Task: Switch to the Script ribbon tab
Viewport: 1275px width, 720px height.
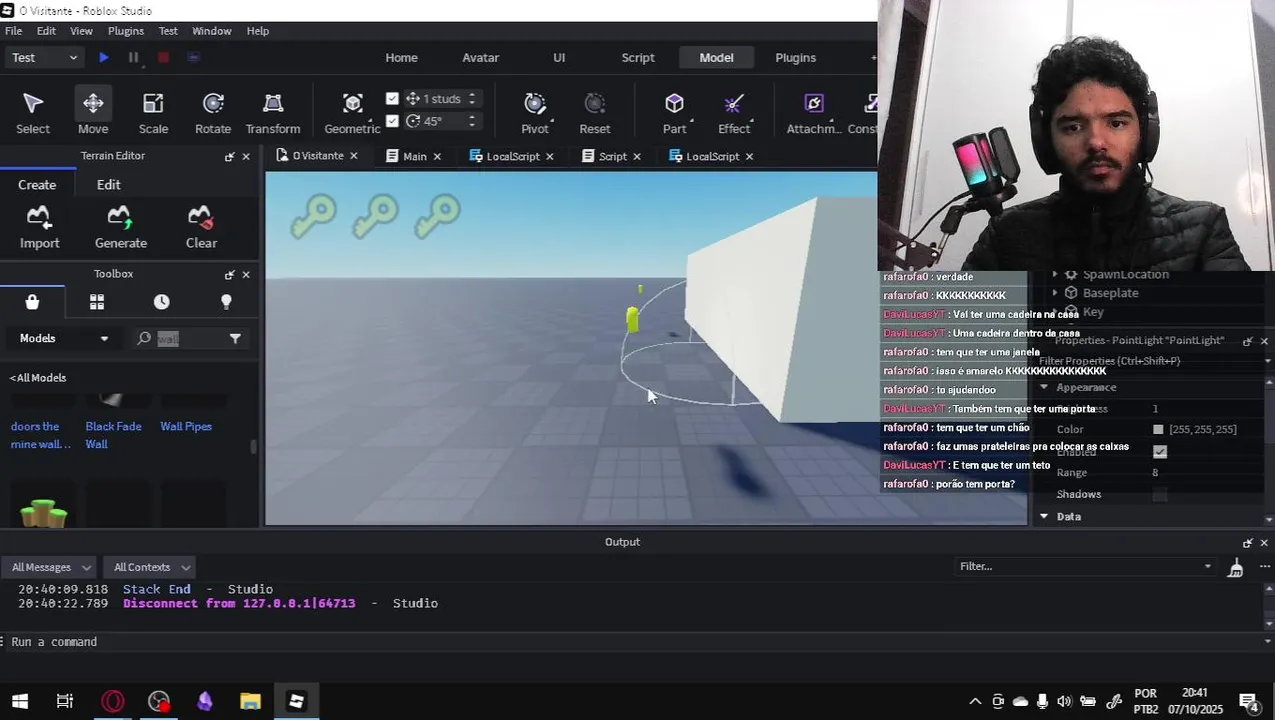Action: pyautogui.click(x=638, y=58)
